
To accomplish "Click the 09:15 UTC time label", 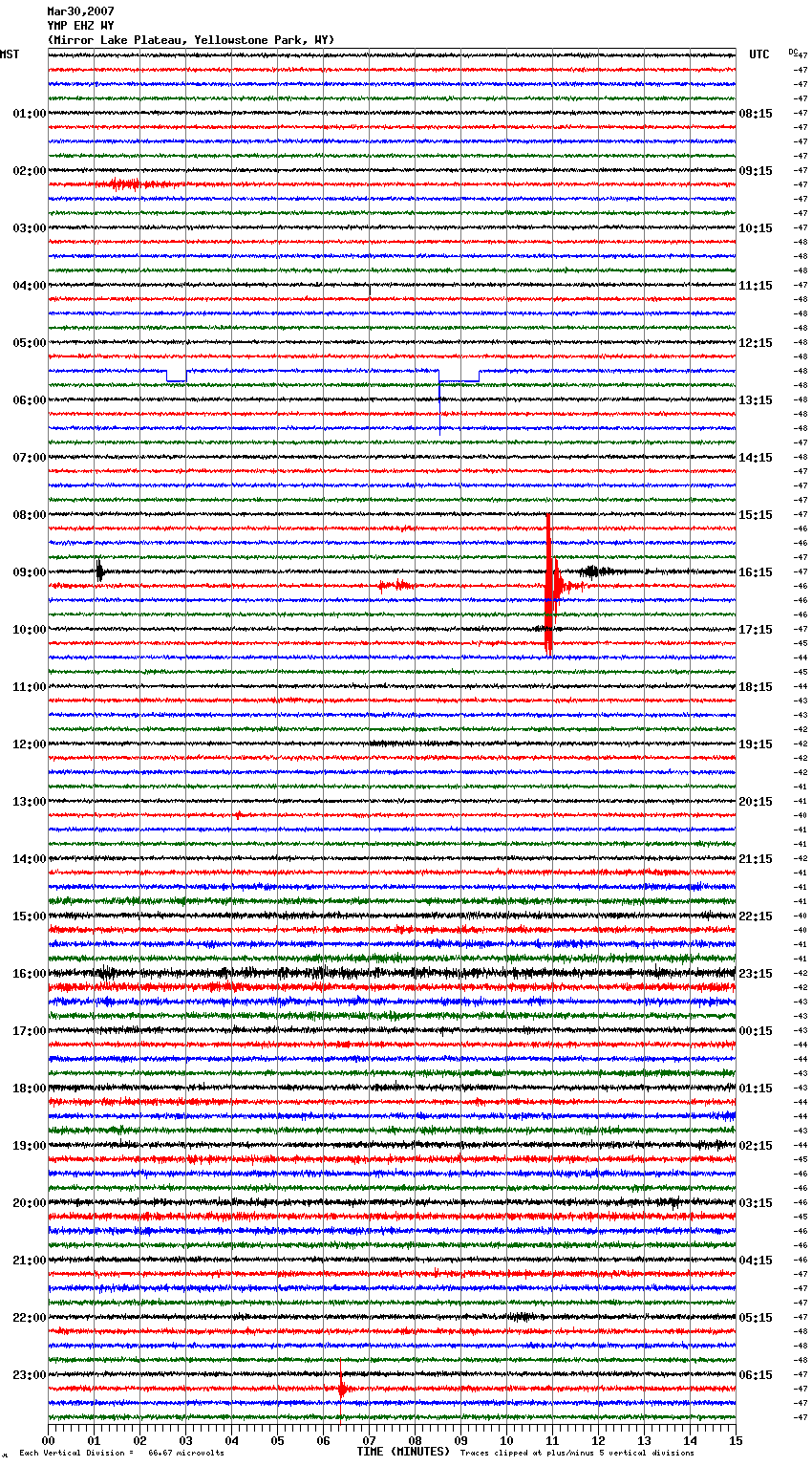I will (x=756, y=171).
